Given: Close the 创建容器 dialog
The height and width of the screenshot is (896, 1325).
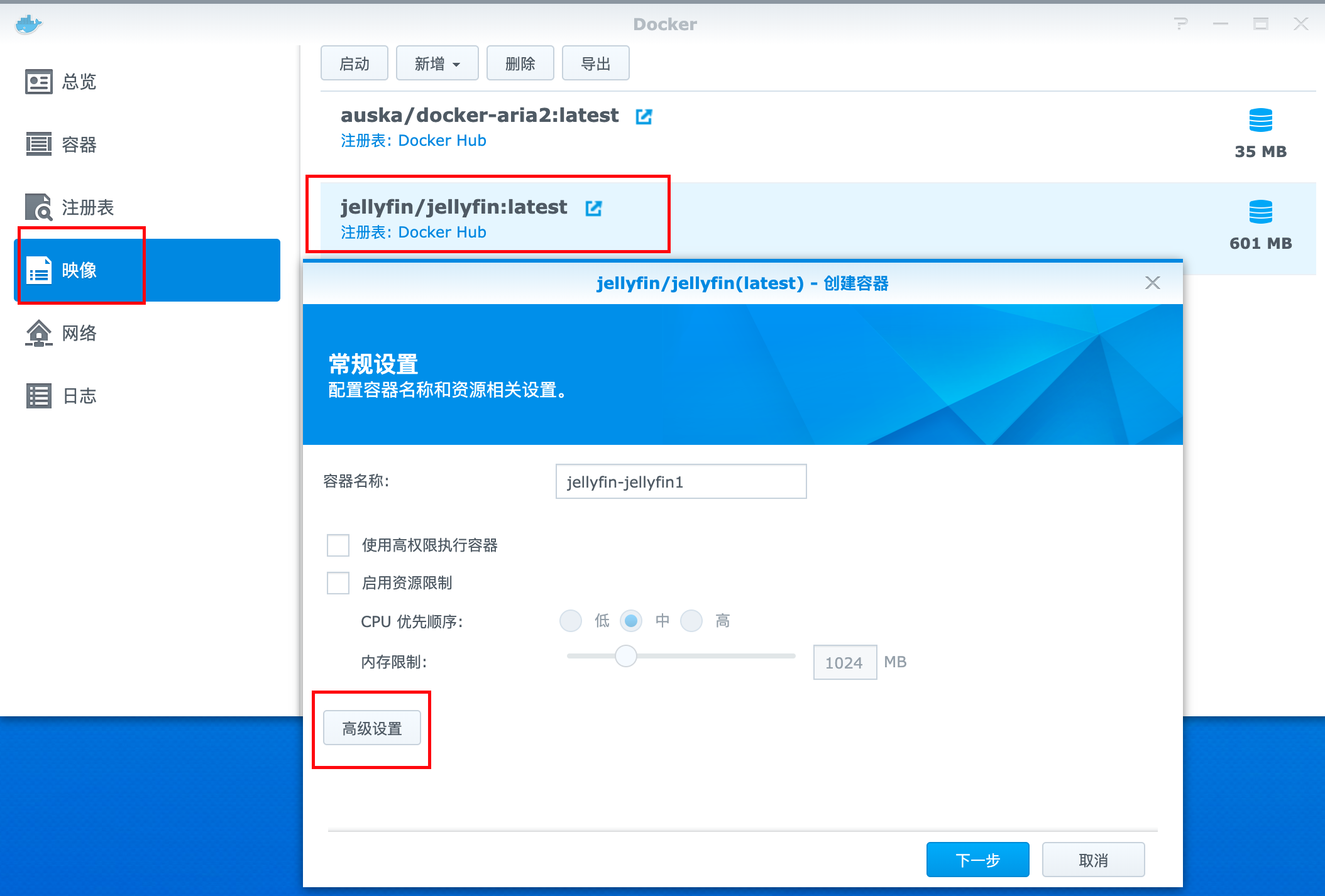Looking at the screenshot, I should pos(1153,283).
